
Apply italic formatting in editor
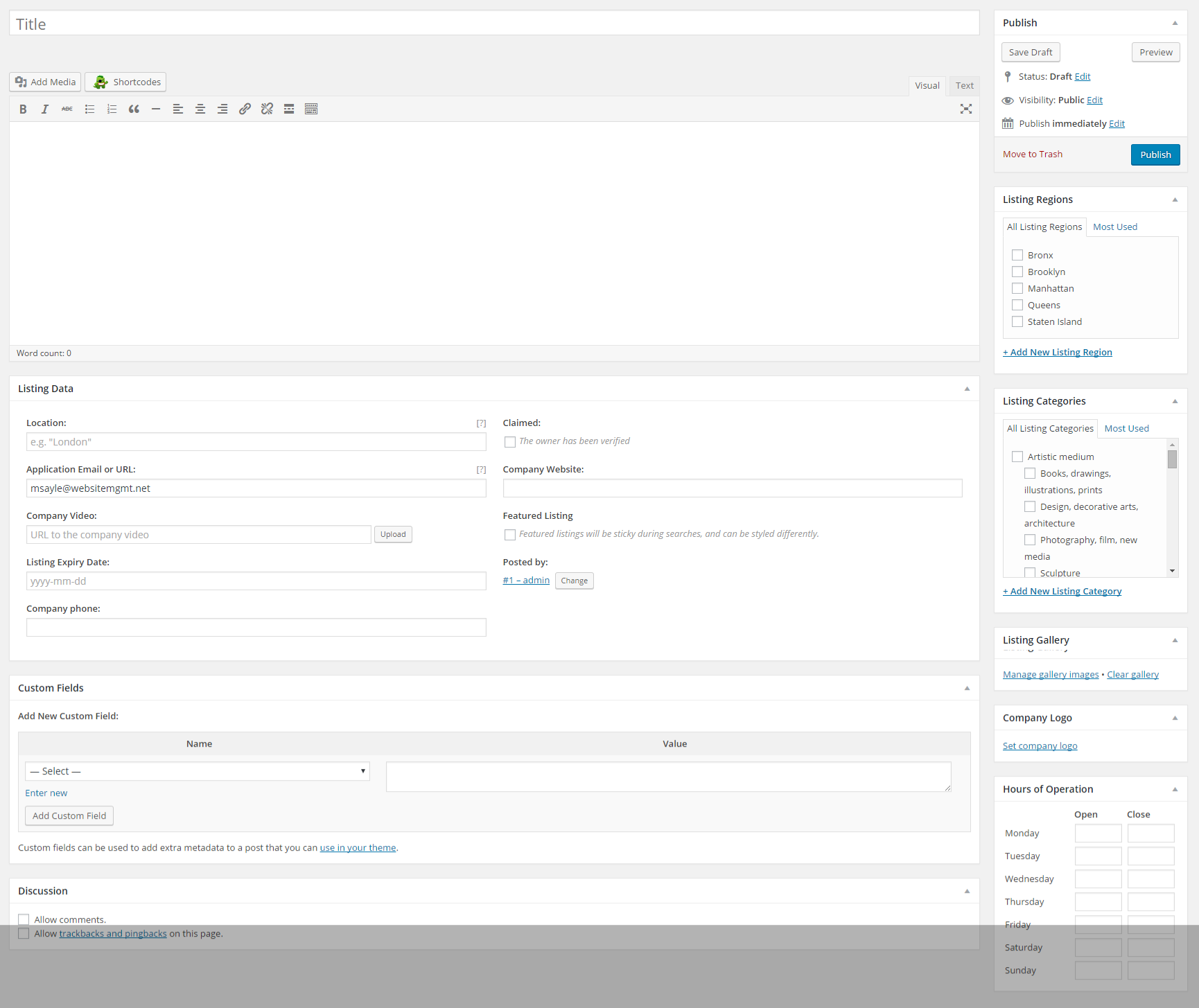click(x=45, y=109)
